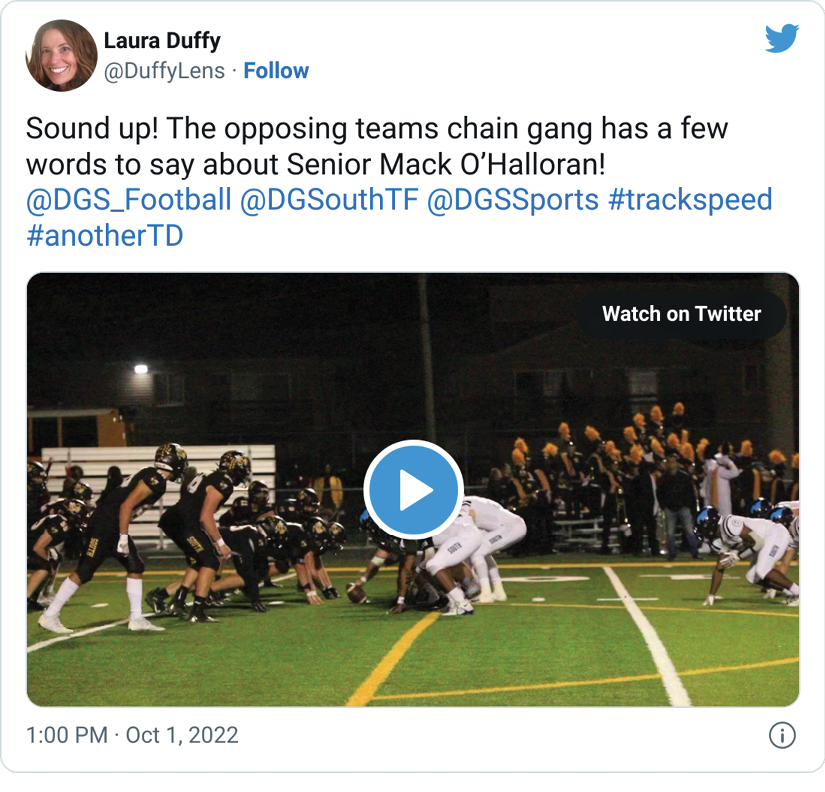Click the Twitter bird logo
Image resolution: width=825 pixels, height=792 pixels.
point(782,39)
